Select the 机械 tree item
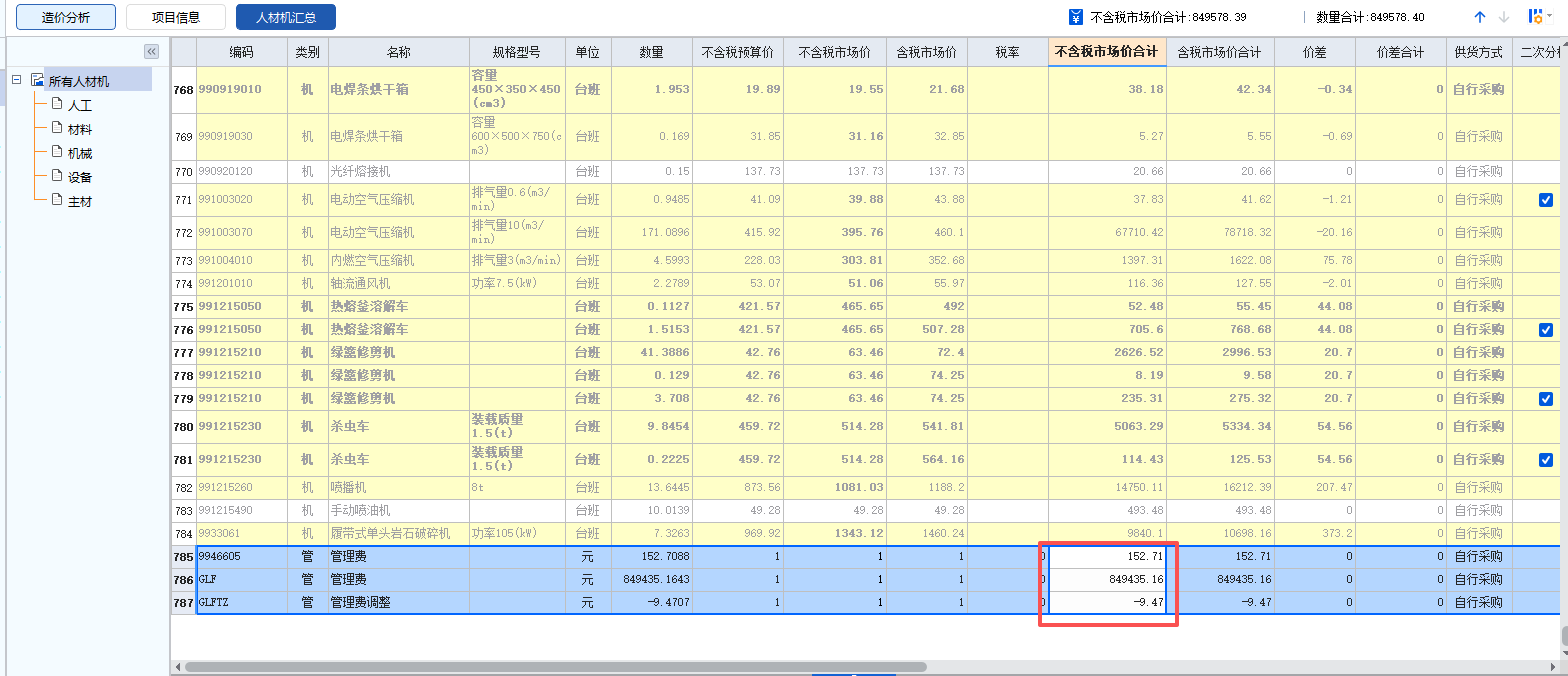 [80, 153]
